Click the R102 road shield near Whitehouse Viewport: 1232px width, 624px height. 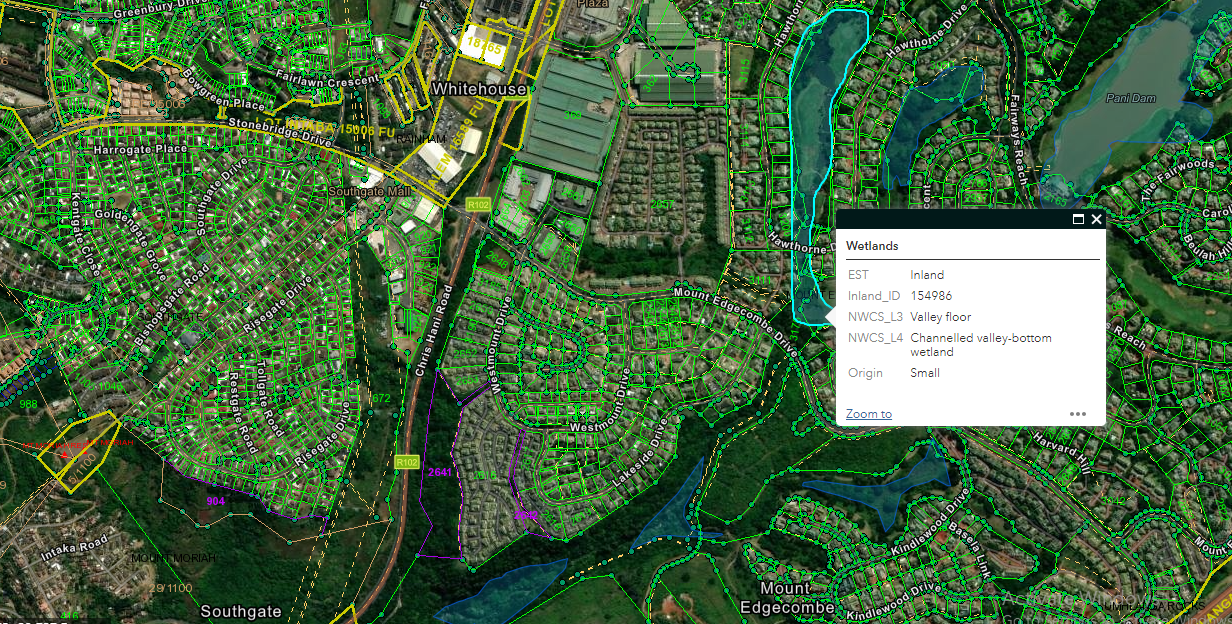[477, 203]
